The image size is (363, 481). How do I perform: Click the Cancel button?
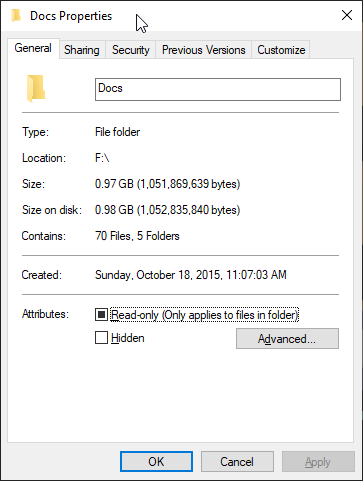pos(237,462)
